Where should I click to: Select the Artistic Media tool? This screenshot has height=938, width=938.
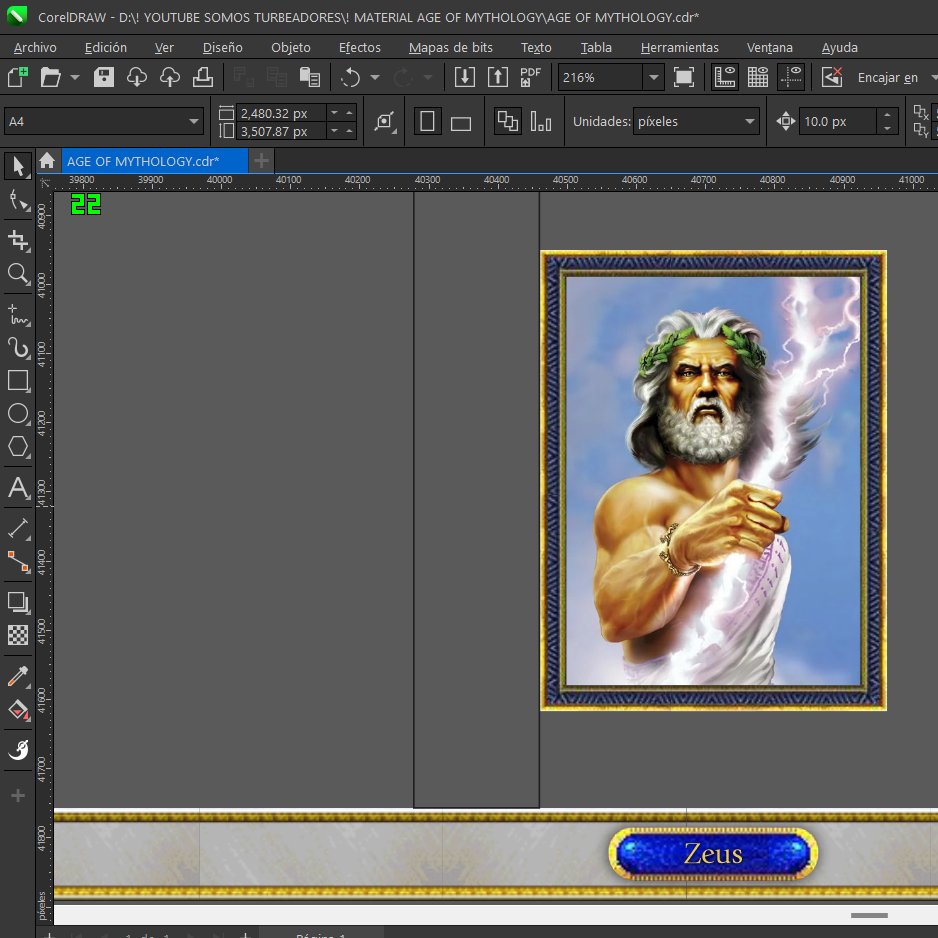[x=18, y=348]
